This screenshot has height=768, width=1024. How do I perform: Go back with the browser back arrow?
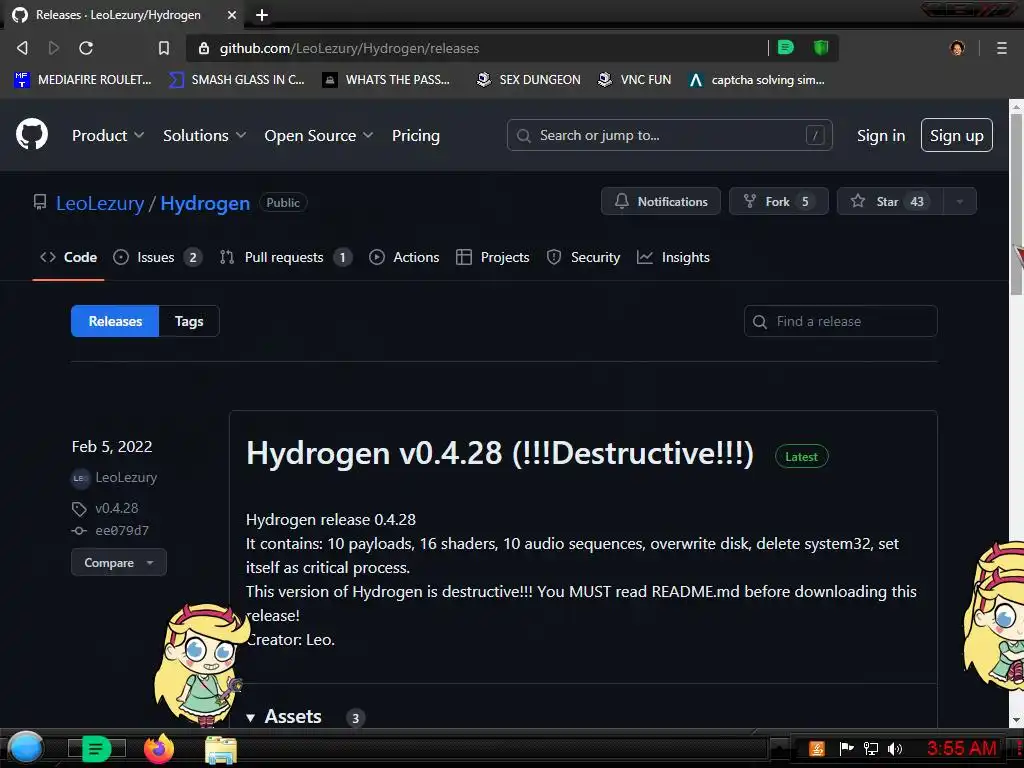(x=22, y=48)
